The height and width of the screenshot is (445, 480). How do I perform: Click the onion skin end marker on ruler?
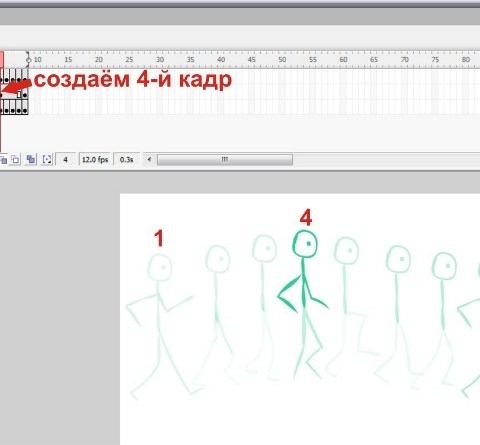pos(28,60)
